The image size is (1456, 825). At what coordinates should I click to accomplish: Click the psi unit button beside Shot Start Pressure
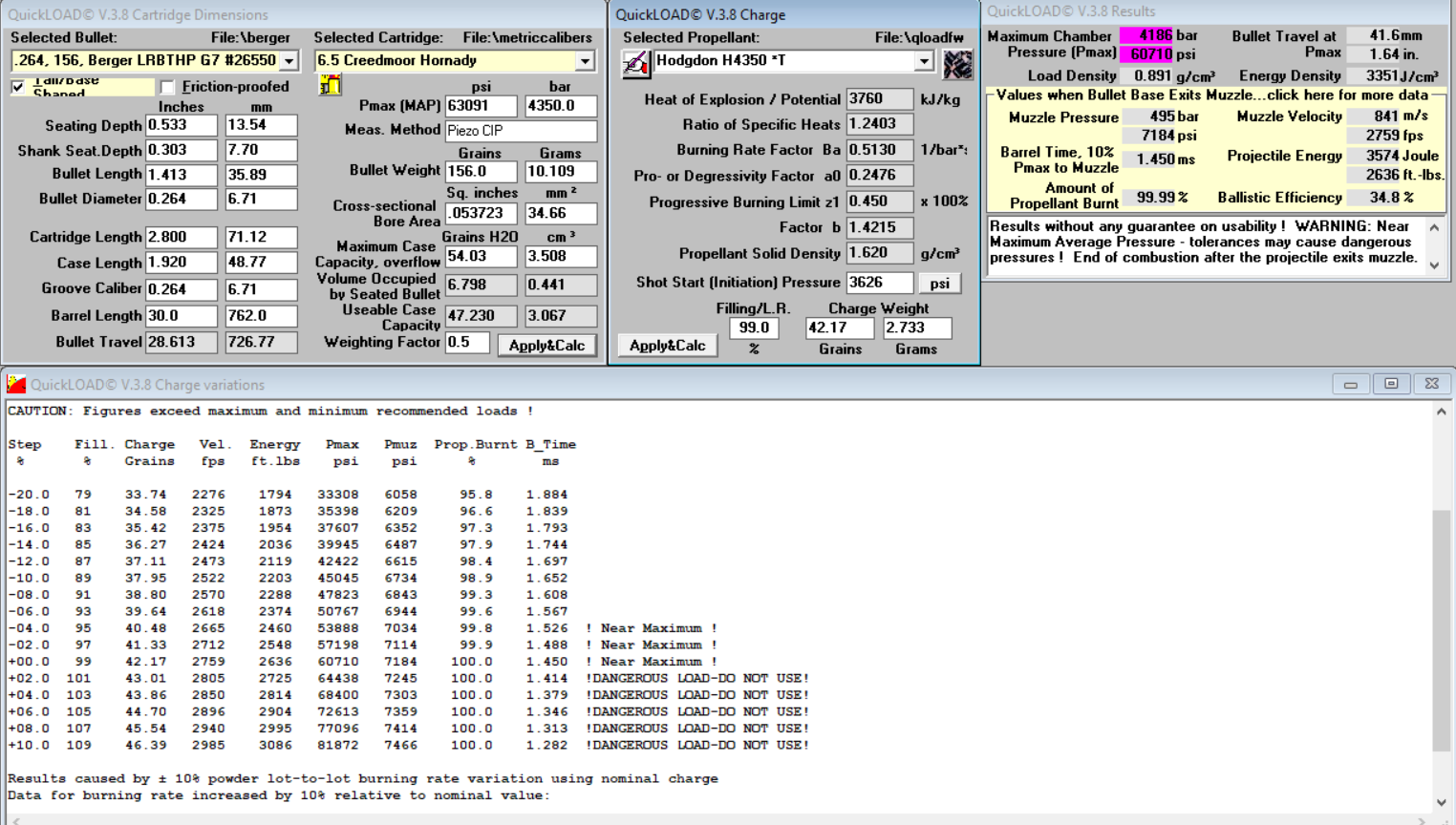pos(940,284)
